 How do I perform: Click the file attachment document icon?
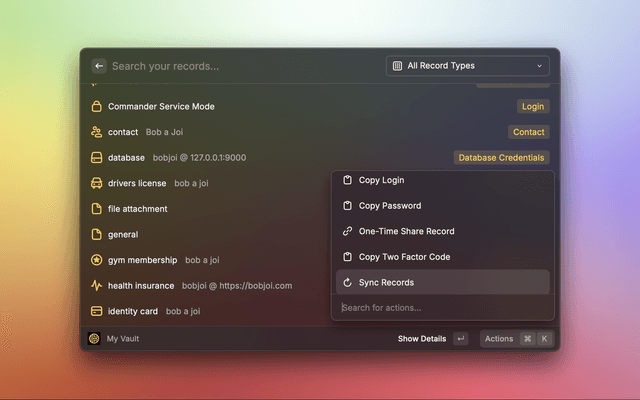tap(97, 209)
